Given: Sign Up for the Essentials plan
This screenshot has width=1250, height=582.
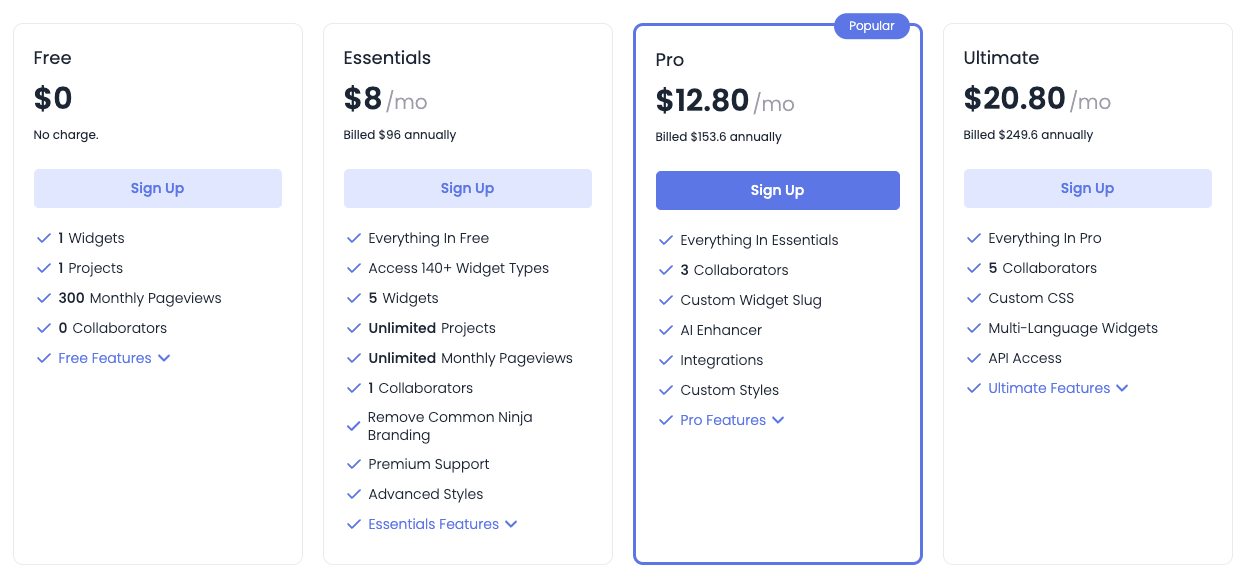Looking at the screenshot, I should point(468,188).
